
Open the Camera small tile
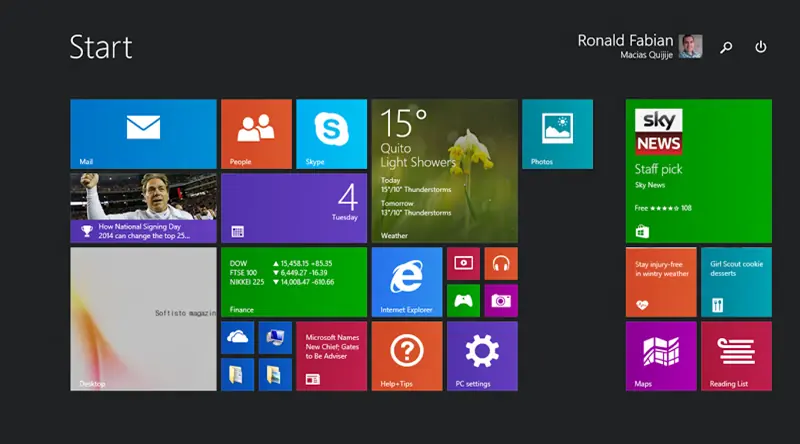pos(501,301)
